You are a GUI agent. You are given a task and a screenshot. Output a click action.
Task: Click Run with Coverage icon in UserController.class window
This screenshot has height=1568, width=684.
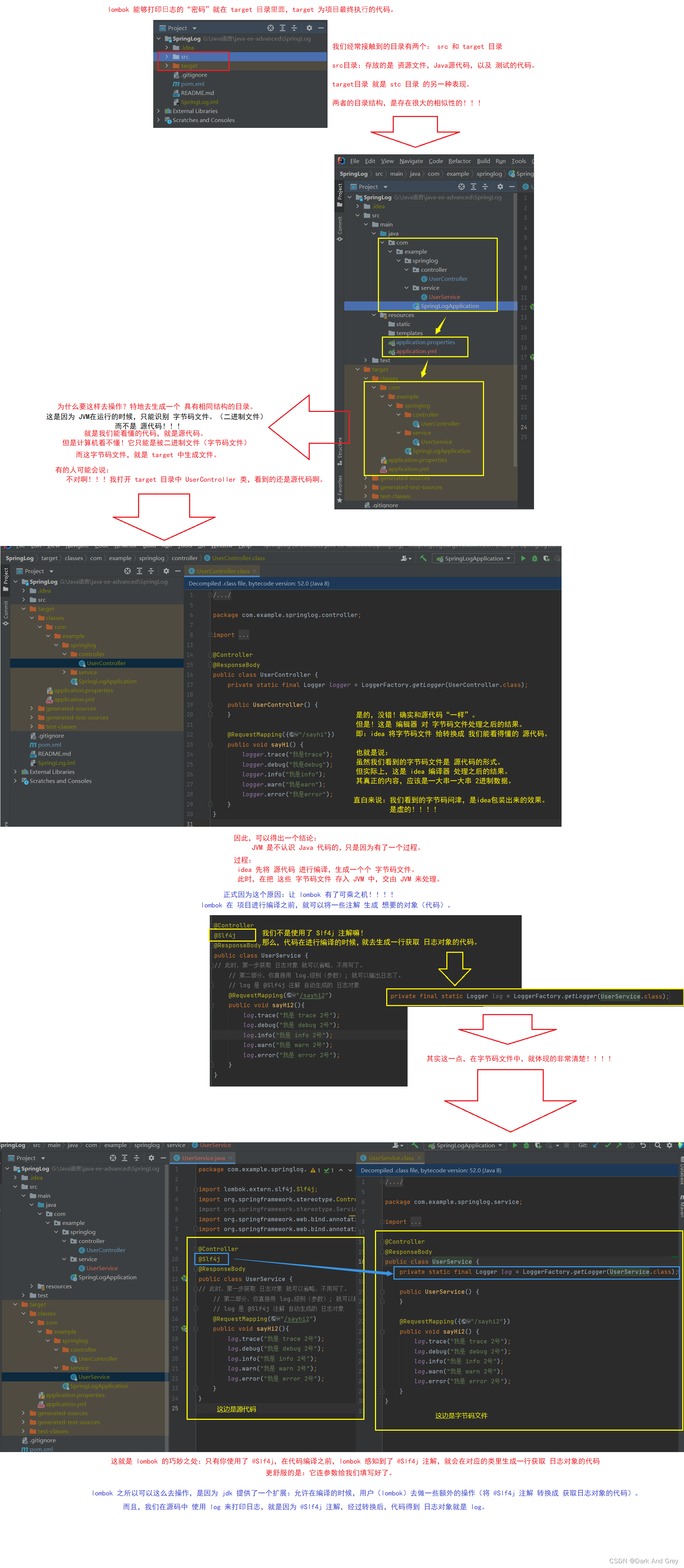546,558
